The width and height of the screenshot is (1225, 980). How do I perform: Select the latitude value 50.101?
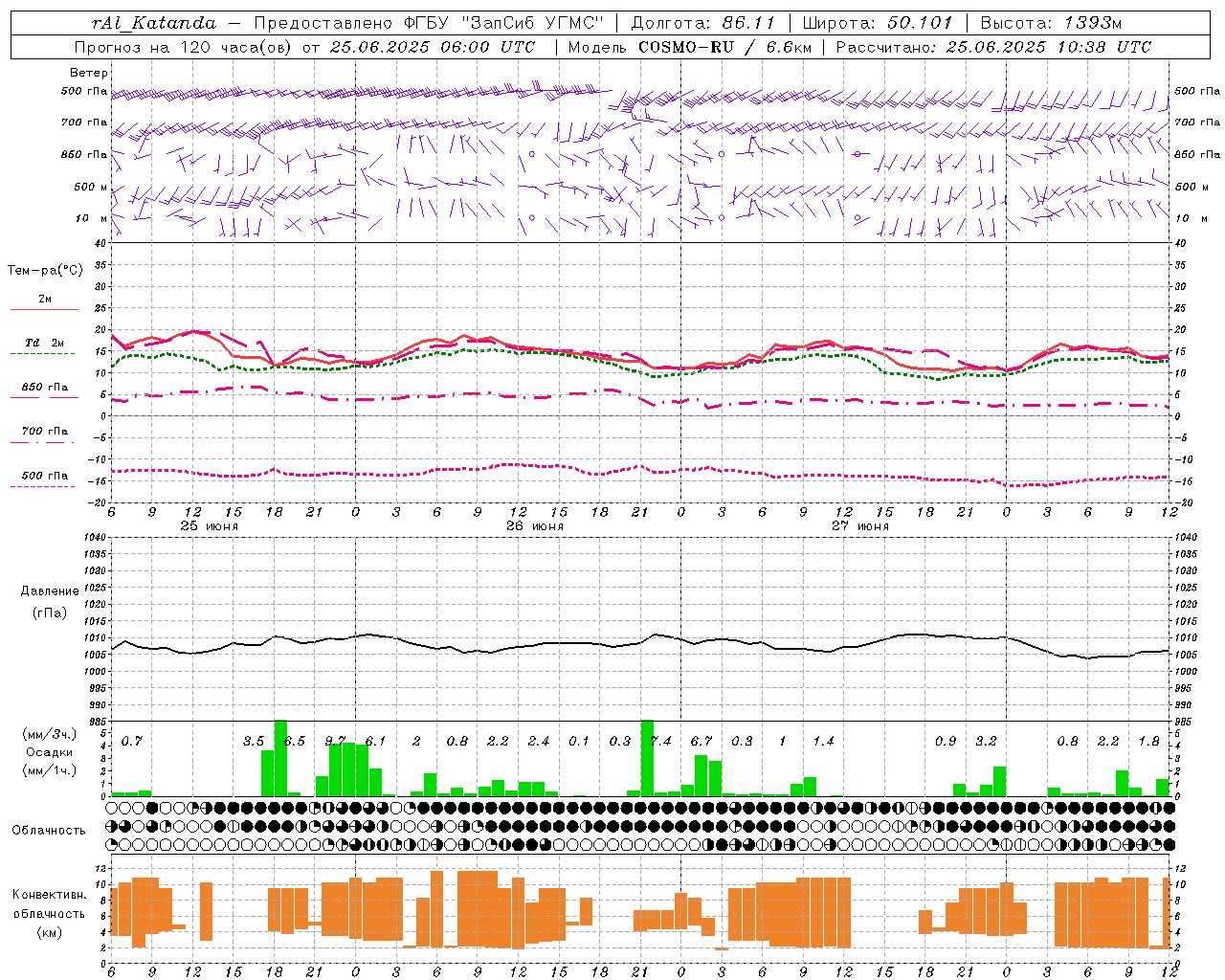click(x=920, y=23)
